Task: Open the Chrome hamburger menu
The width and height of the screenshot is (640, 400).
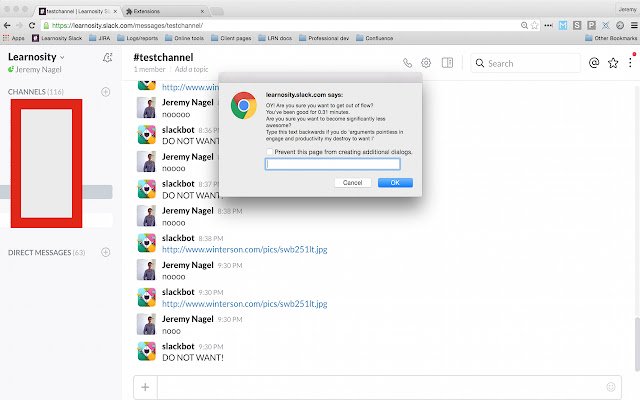Action: (x=634, y=25)
